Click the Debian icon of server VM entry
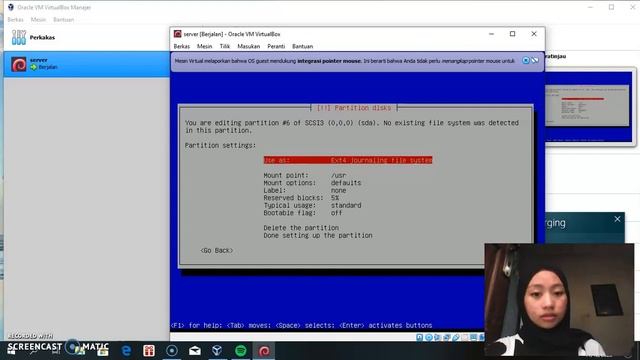640x360 pixels. click(19, 64)
